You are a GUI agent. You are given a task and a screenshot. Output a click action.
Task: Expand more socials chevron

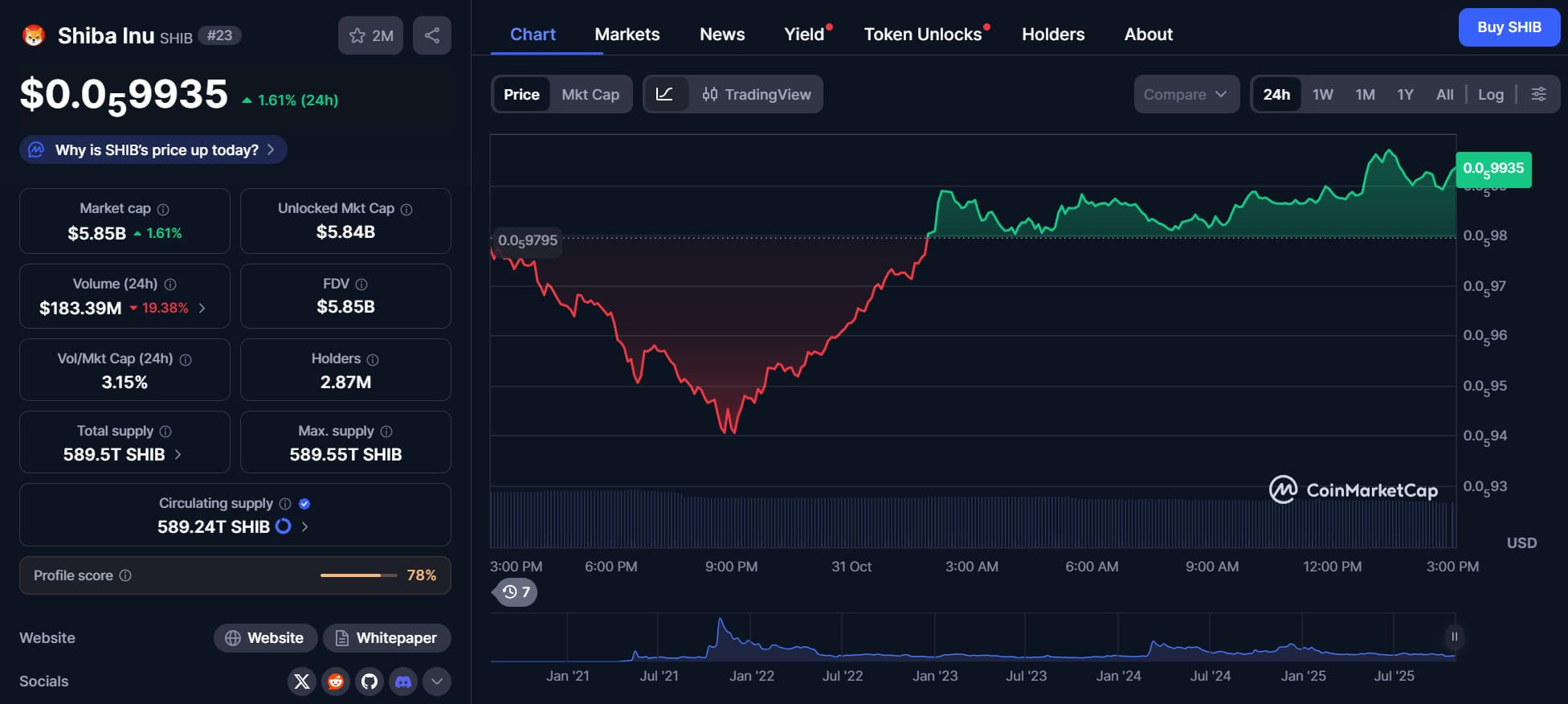click(x=436, y=681)
